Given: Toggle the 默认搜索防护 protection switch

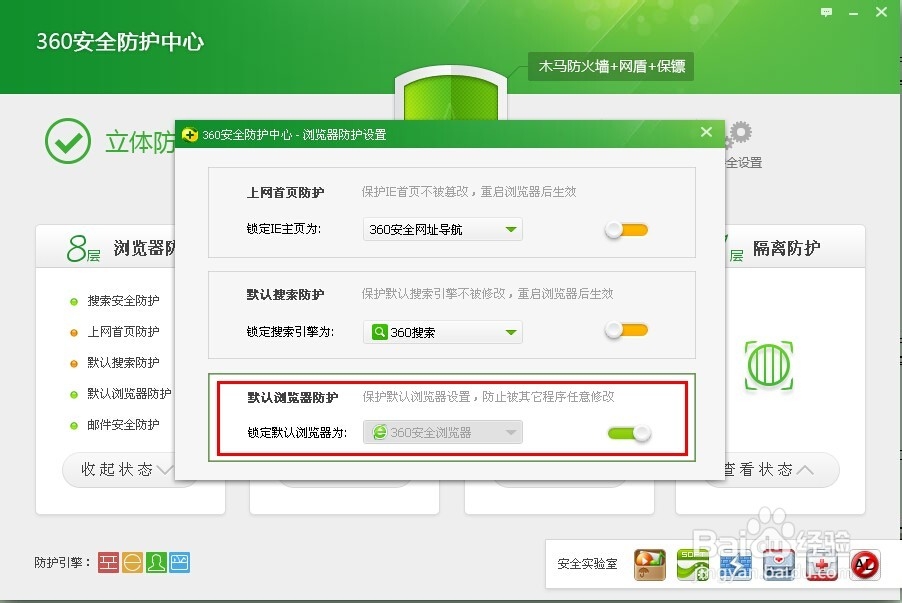Looking at the screenshot, I should [625, 331].
